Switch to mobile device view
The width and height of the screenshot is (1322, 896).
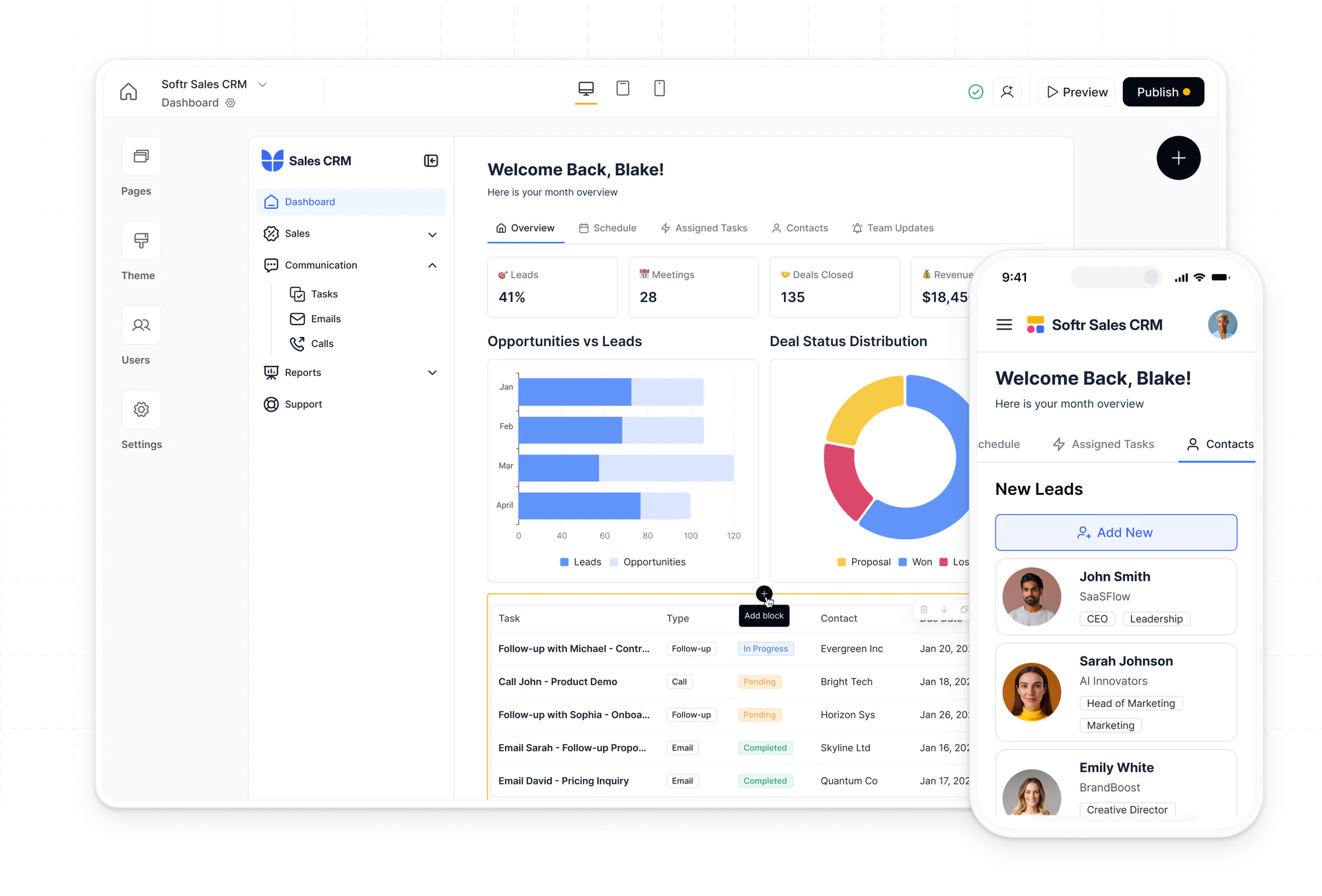coord(659,89)
